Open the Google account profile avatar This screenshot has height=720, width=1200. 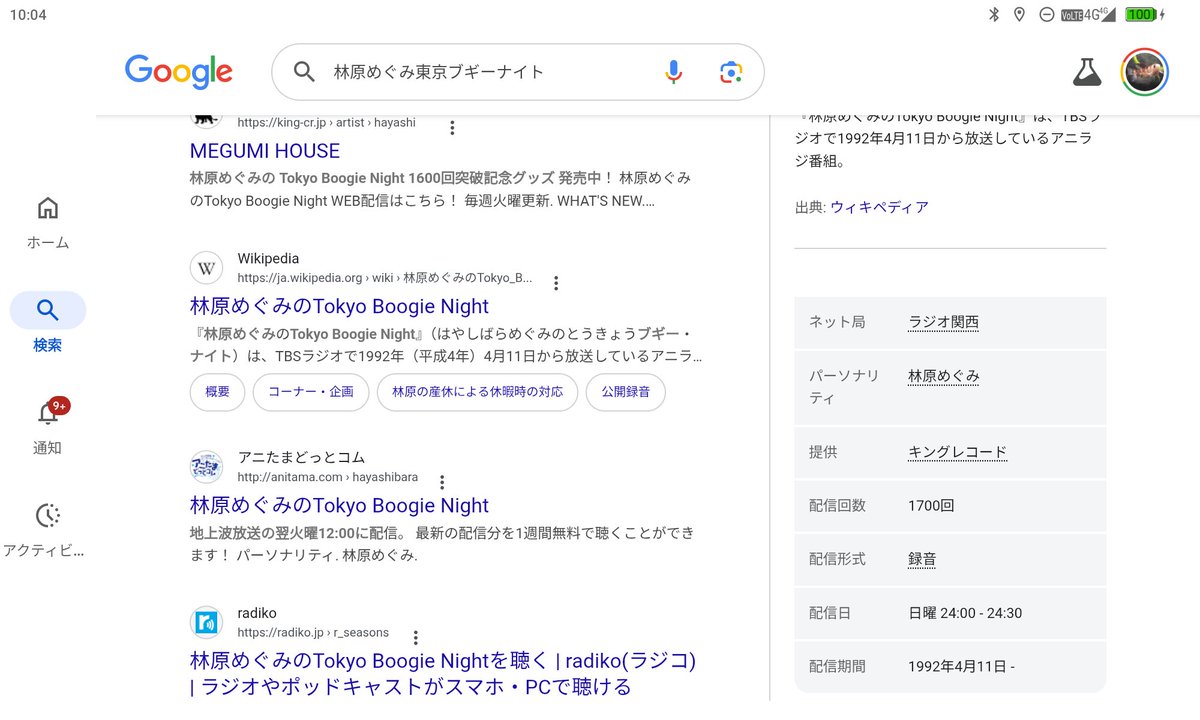pos(1144,71)
